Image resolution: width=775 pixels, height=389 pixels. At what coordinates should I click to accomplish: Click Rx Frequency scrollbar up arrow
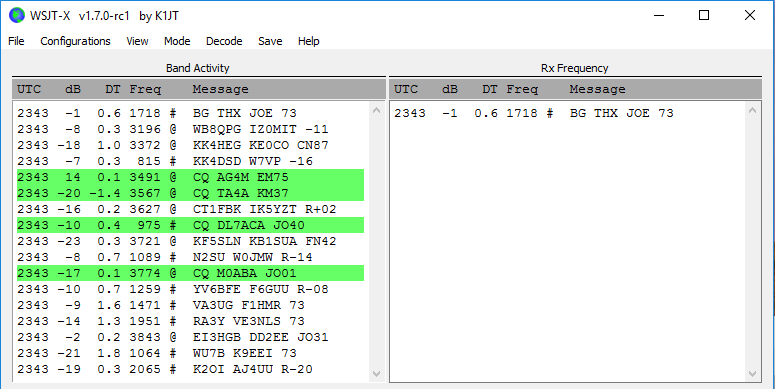pyautogui.click(x=753, y=110)
